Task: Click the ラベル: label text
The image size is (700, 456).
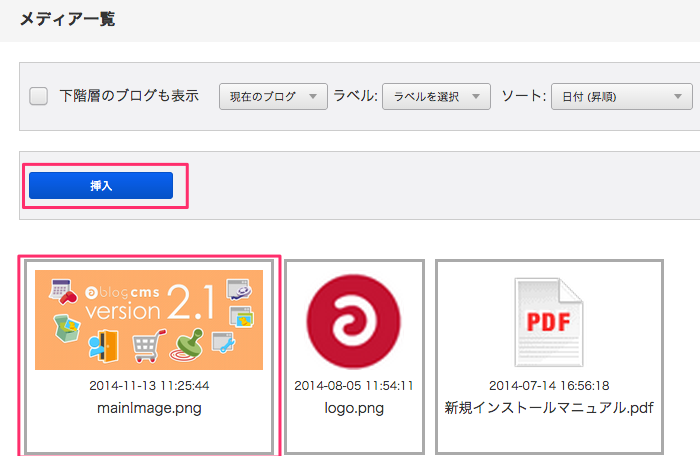Action: click(355, 96)
